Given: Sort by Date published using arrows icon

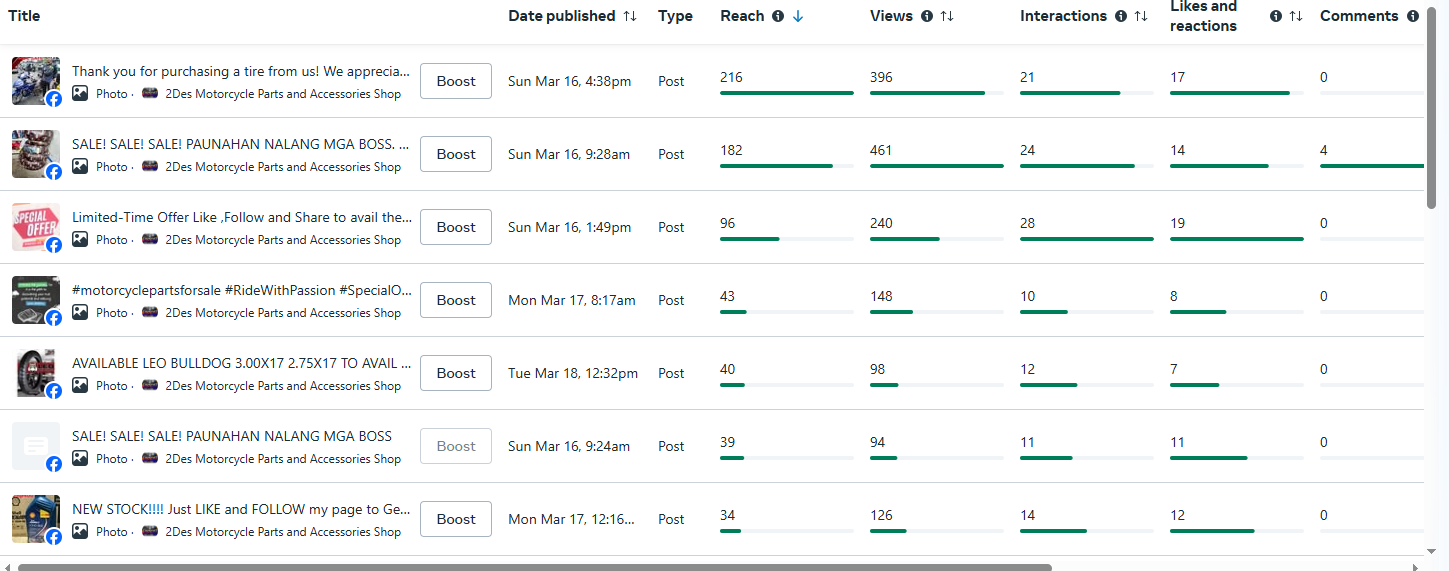Looking at the screenshot, I should (x=630, y=16).
